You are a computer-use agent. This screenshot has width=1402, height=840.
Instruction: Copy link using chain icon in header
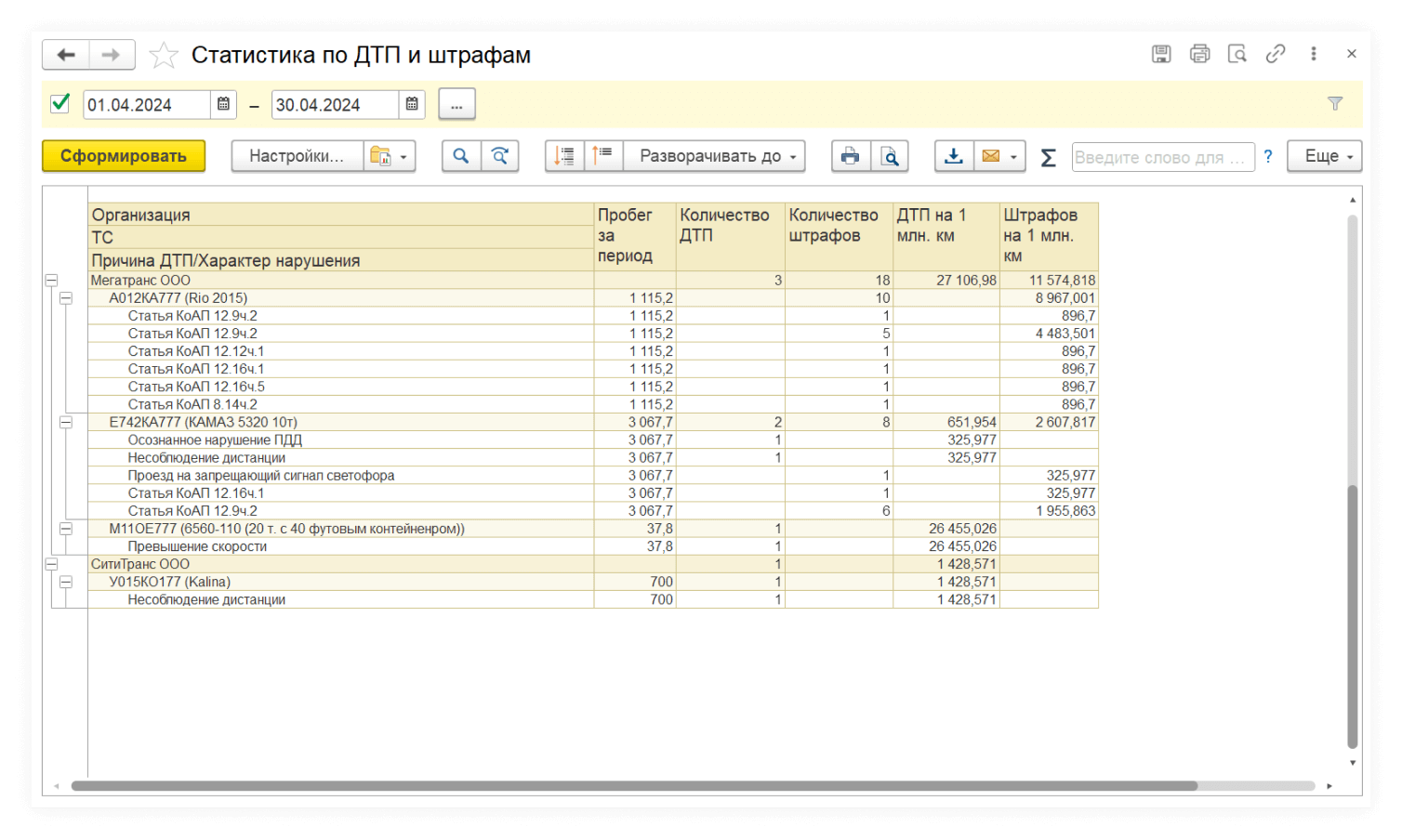(x=1276, y=54)
